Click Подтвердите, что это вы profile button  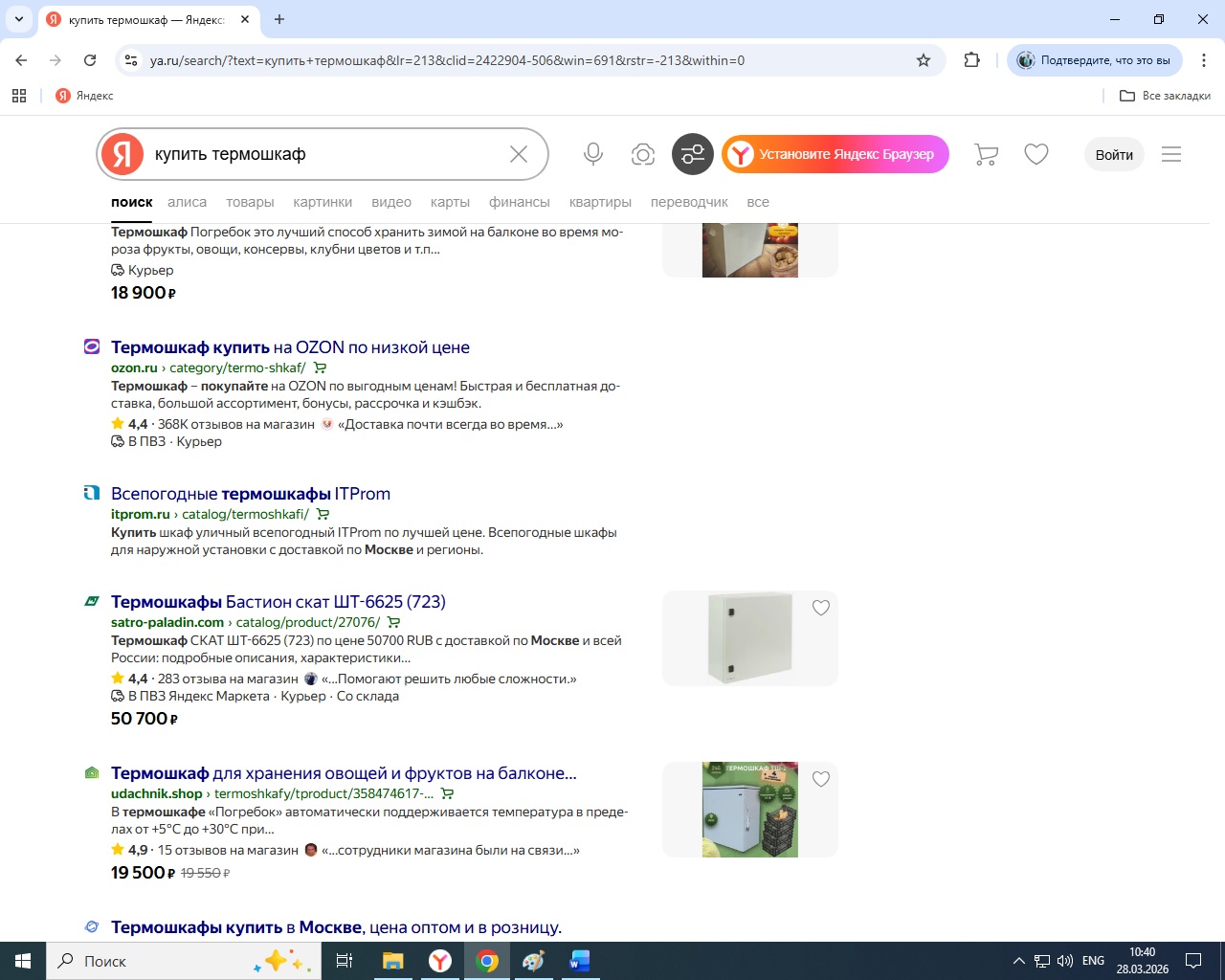coord(1095,60)
